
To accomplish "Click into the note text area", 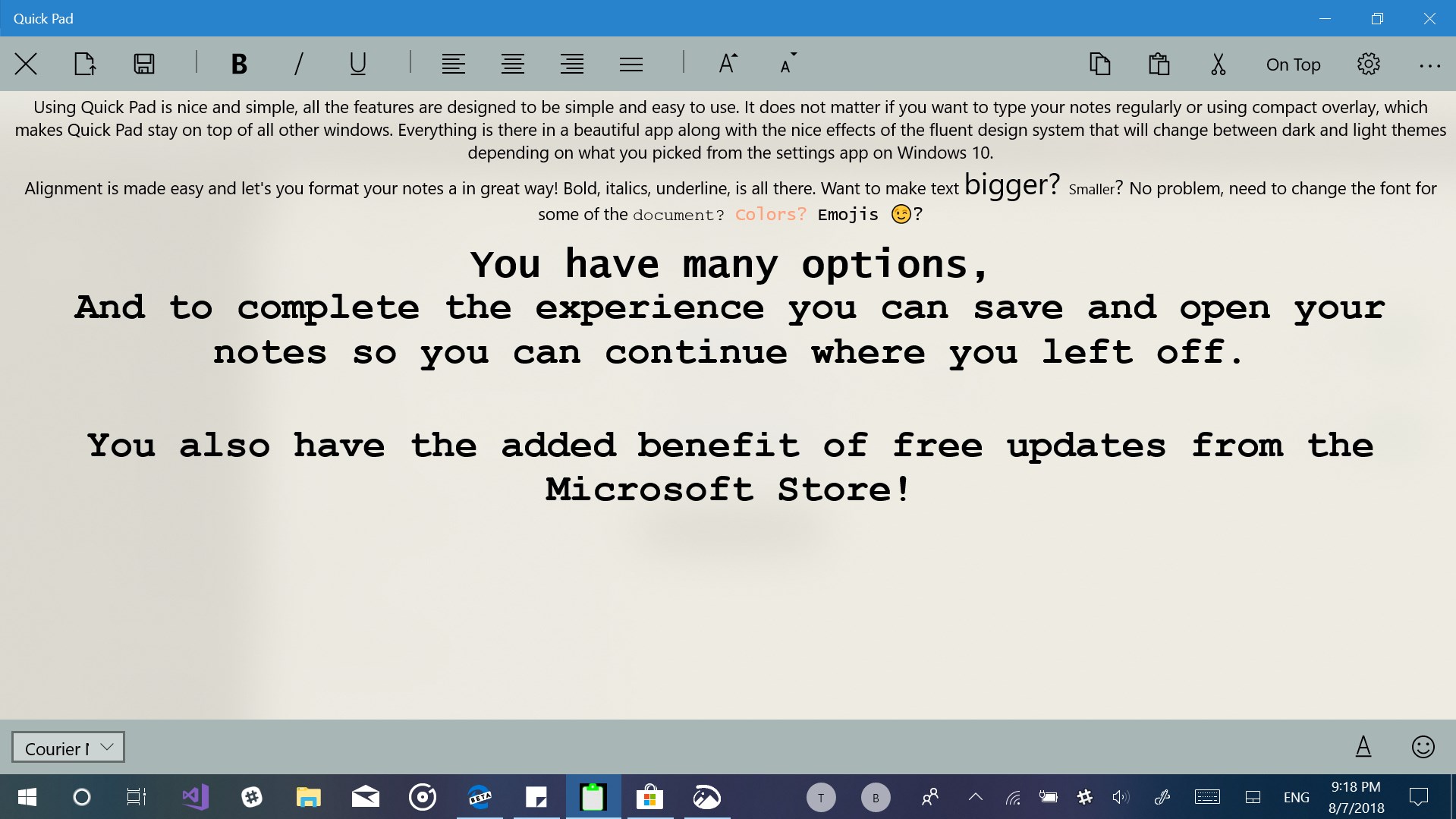I will click(x=728, y=405).
